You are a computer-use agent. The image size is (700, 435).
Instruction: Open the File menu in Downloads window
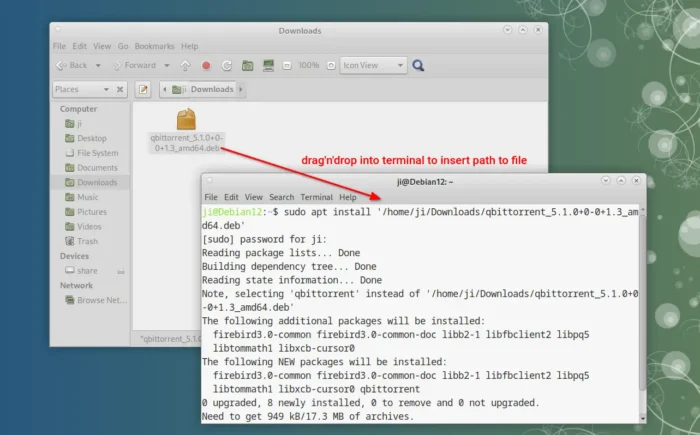pyautogui.click(x=59, y=46)
